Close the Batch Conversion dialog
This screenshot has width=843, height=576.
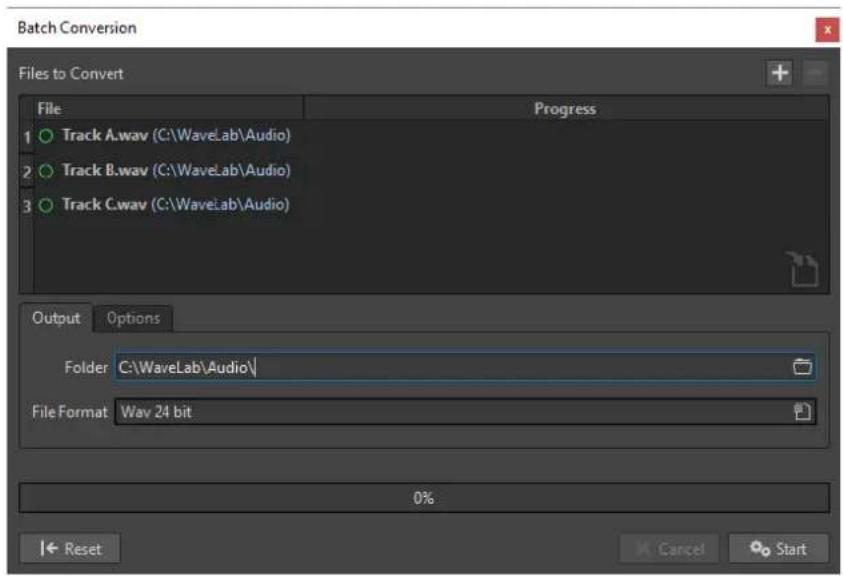click(x=827, y=30)
